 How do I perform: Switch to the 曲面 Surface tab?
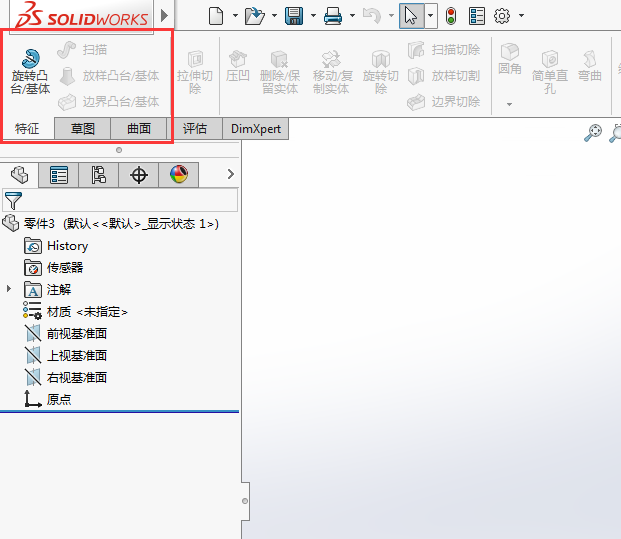tap(139, 128)
